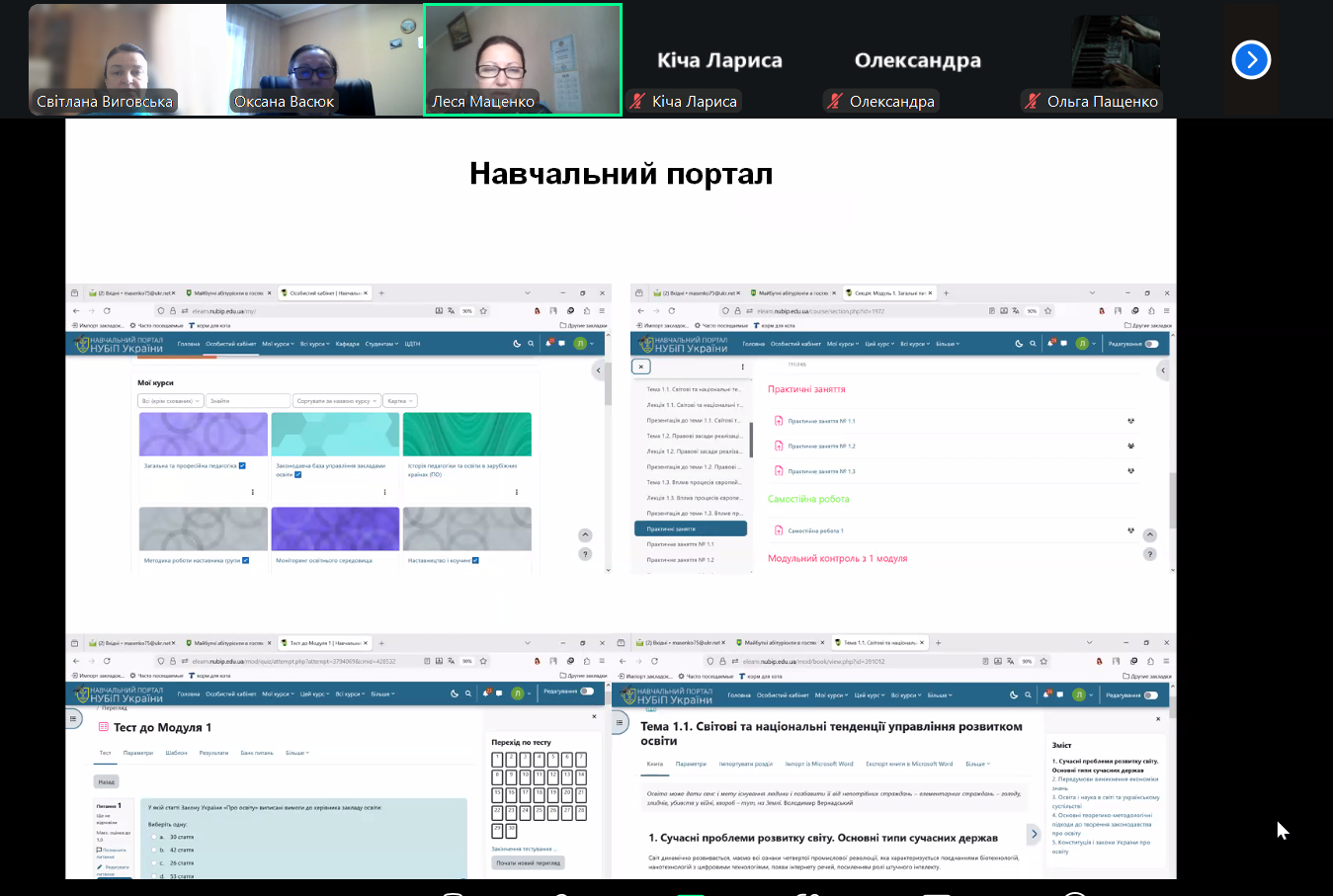Expand Студентам menu in Особистий кабінет window

(381, 344)
